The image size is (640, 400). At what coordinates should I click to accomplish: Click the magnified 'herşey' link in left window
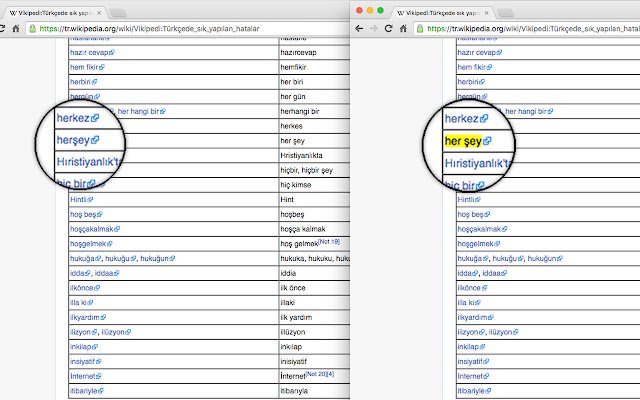point(73,140)
